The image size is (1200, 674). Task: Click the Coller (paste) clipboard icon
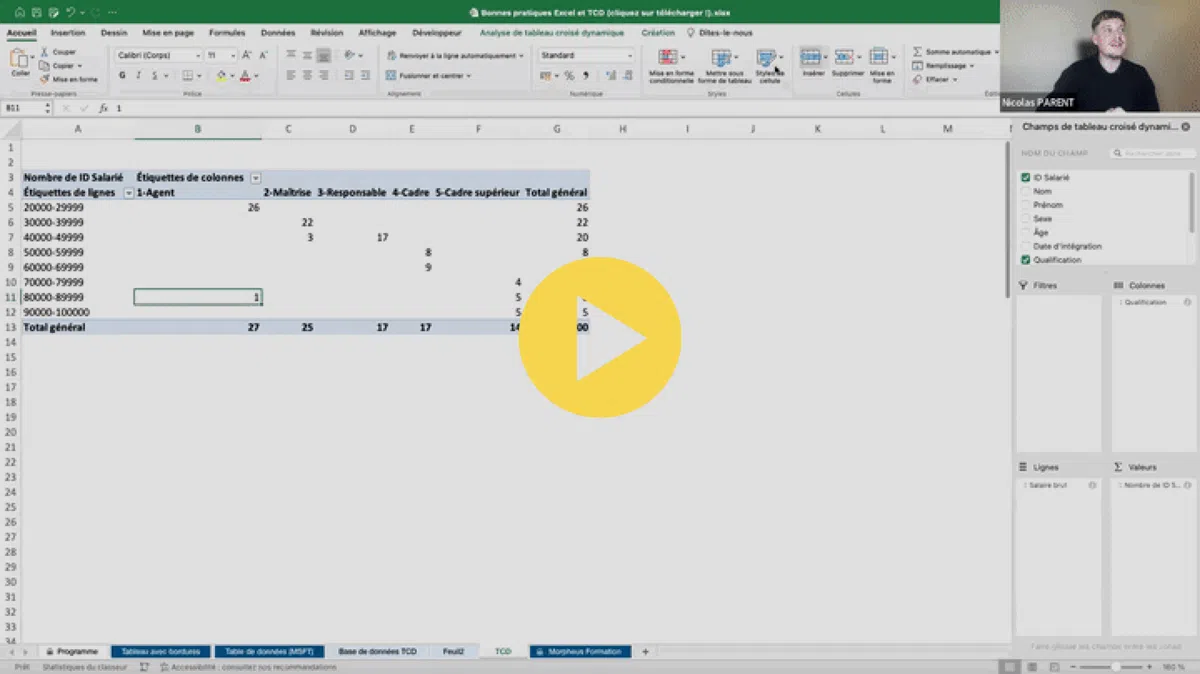tap(20, 60)
